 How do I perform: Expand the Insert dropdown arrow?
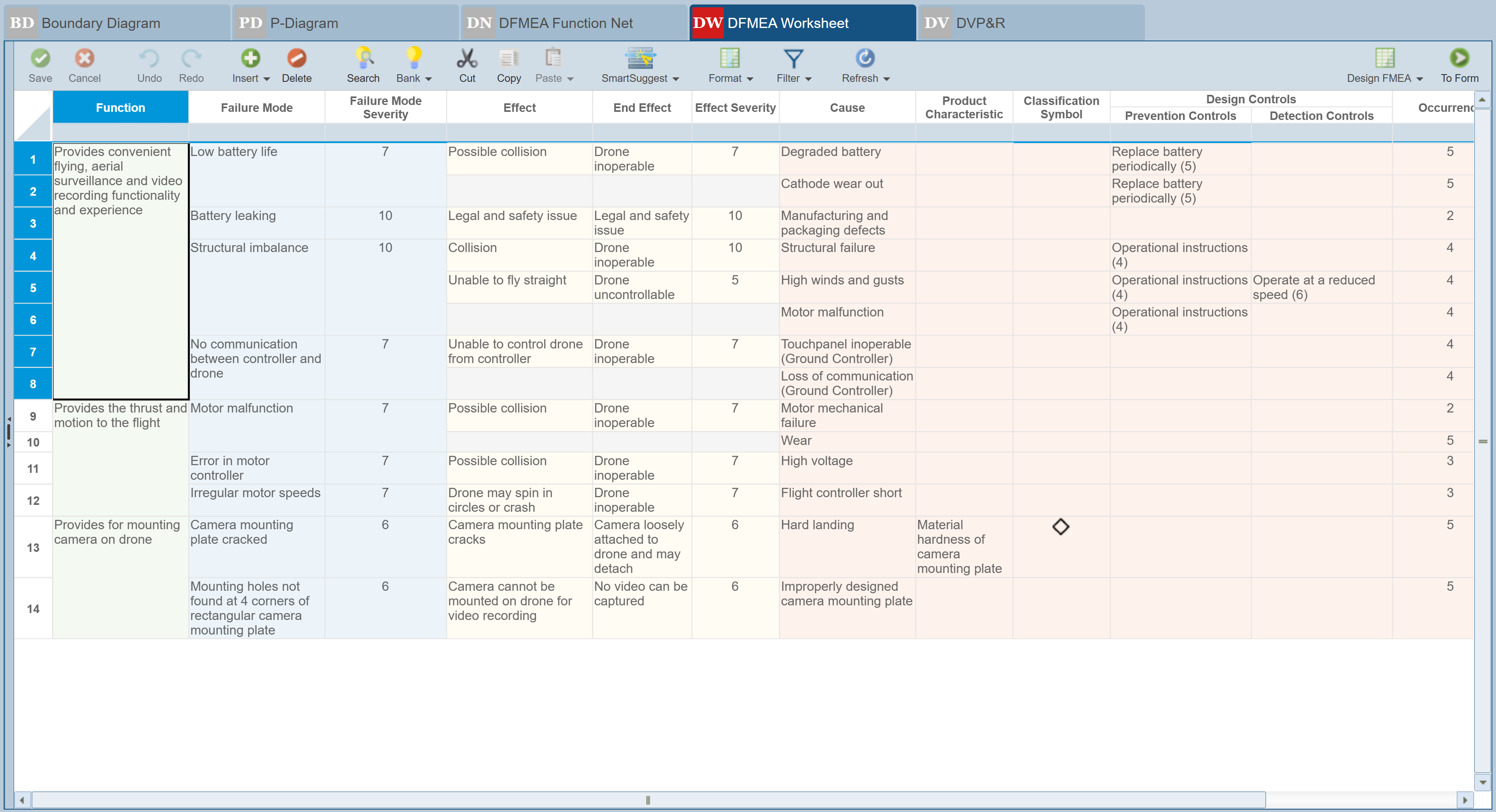pos(266,79)
